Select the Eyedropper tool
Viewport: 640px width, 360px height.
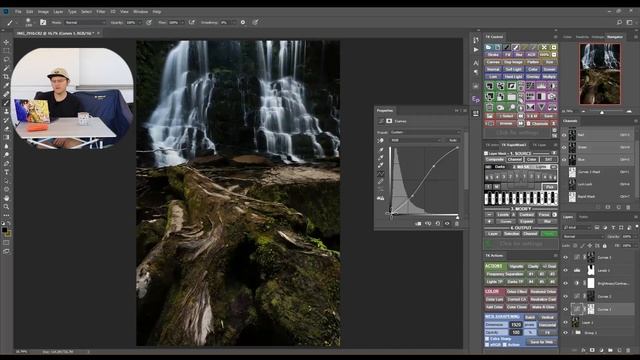click(6, 85)
